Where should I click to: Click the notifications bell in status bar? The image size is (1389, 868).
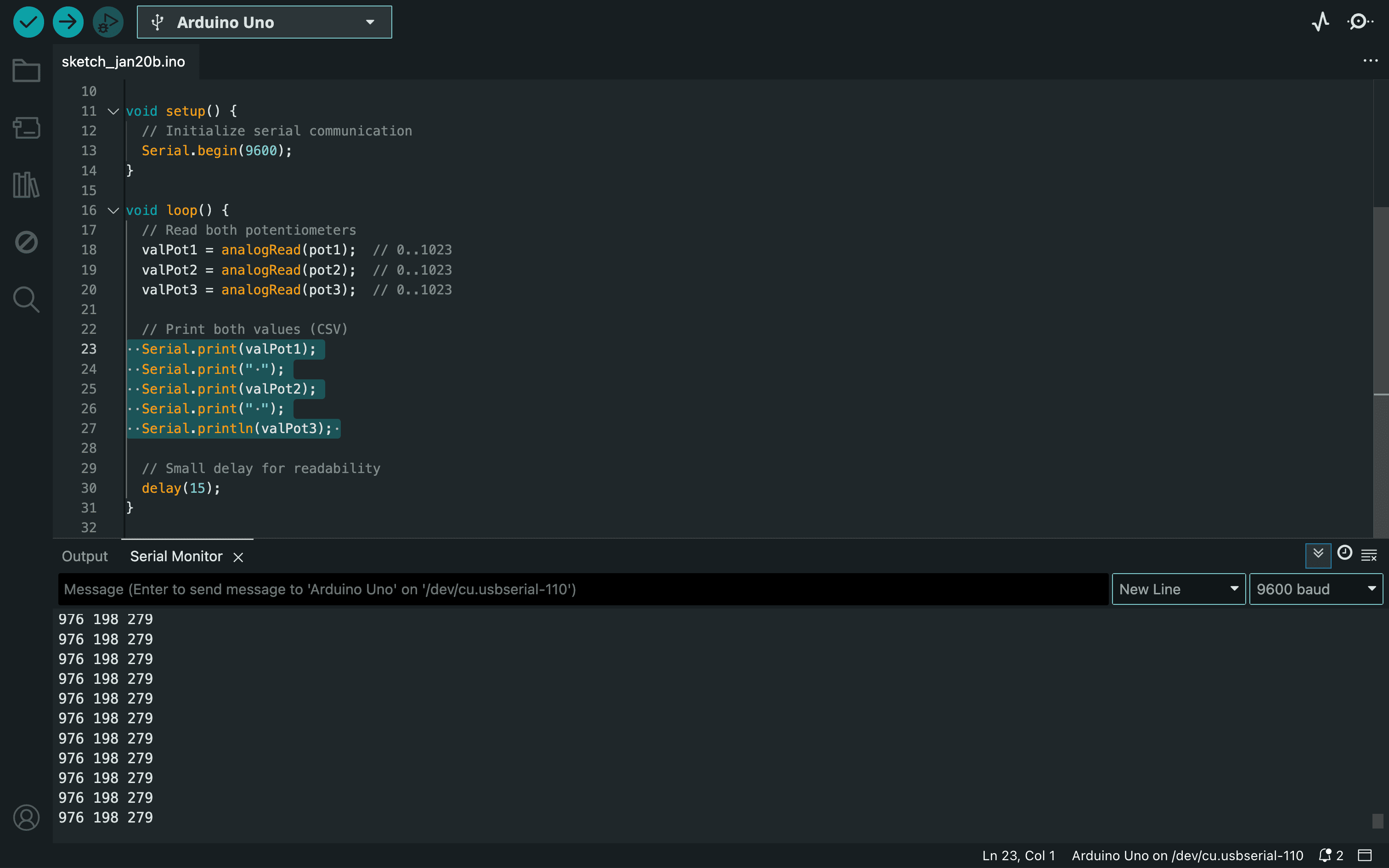coord(1325,855)
